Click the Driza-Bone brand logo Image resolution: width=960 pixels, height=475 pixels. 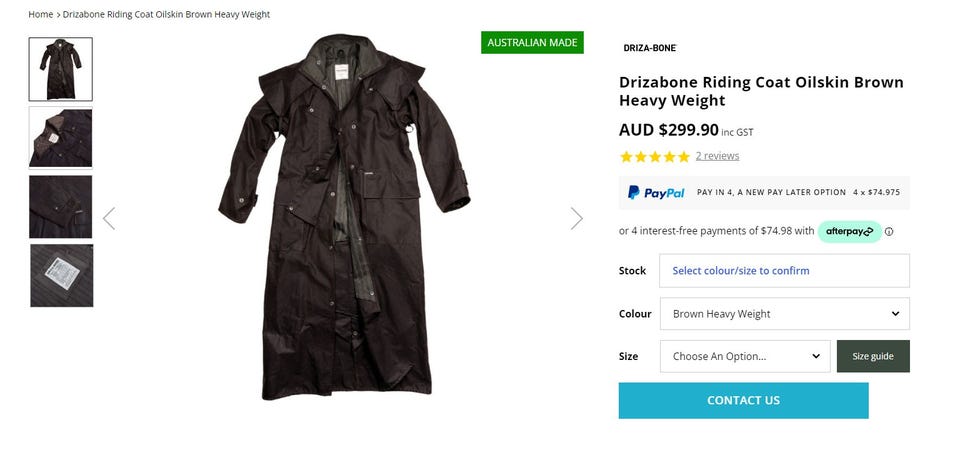649,48
